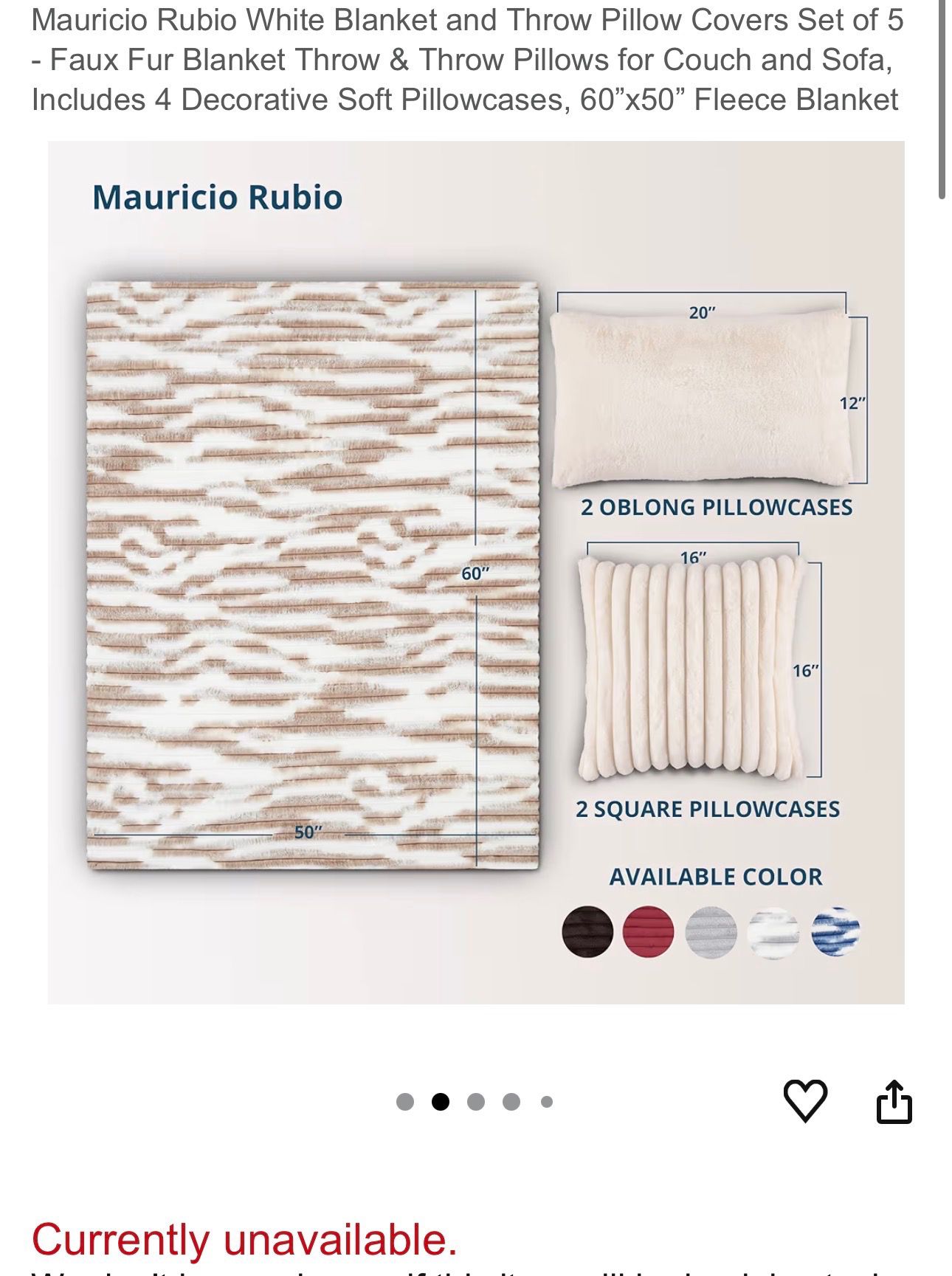Tap the oblong pillow image
The width and height of the screenshot is (952, 1276).
pos(701,399)
